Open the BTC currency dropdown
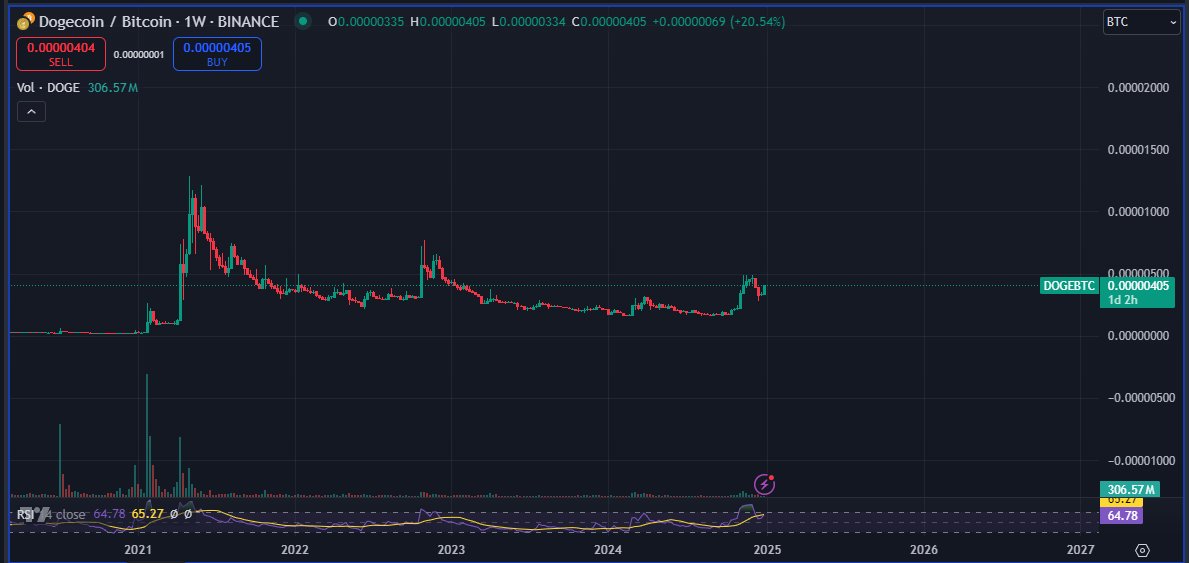Viewport: 1189px width, 563px height. point(1141,22)
